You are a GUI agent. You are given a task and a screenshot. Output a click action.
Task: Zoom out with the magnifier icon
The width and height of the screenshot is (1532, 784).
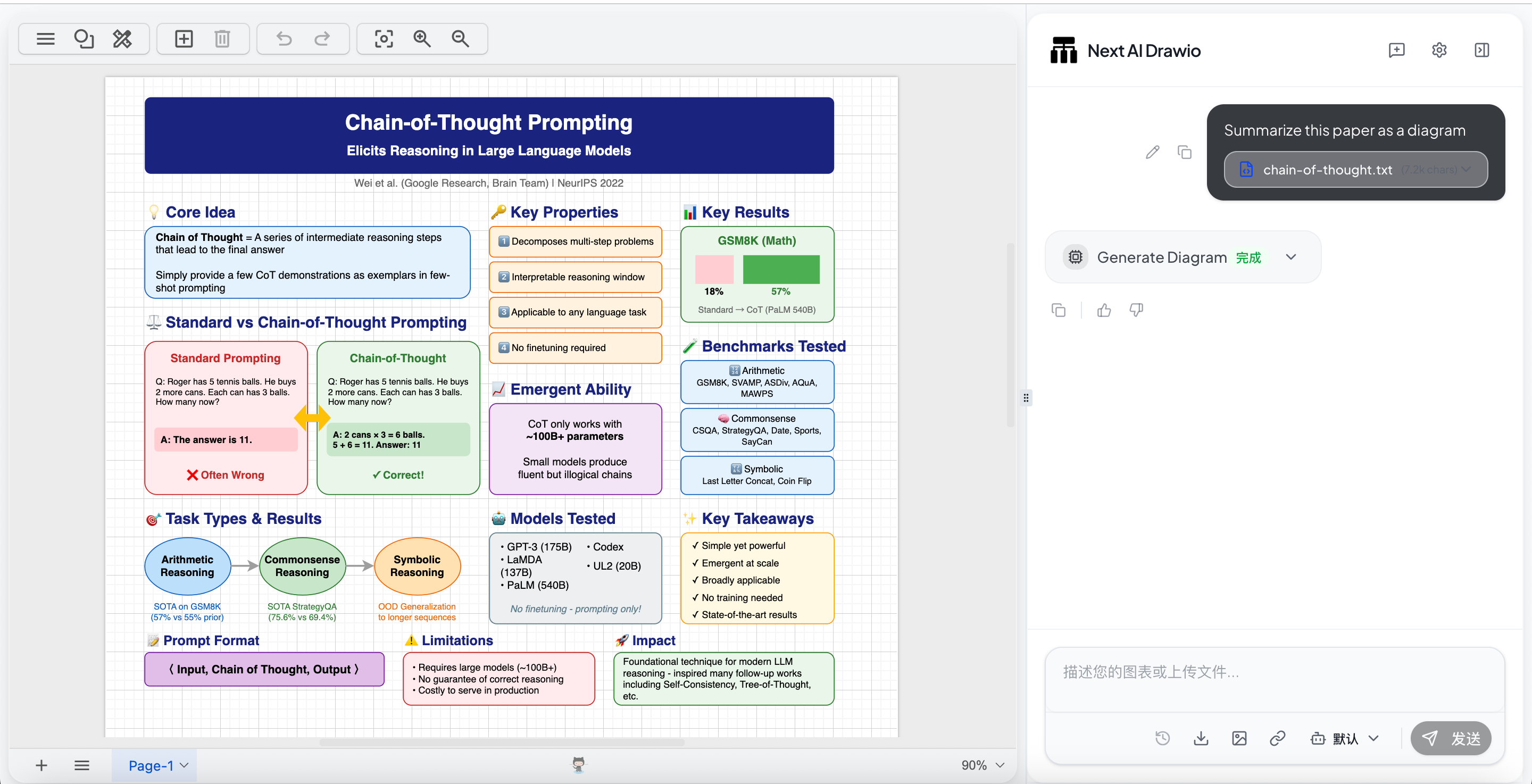pos(460,39)
